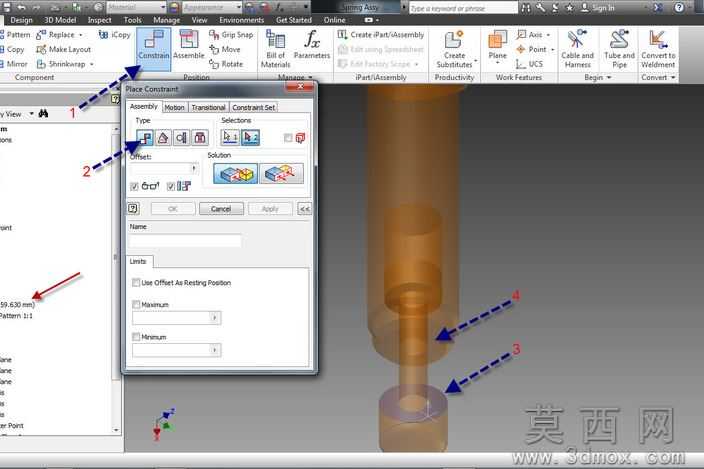Click the Limits tab
Screen dimensions: 704x469
tap(138, 262)
